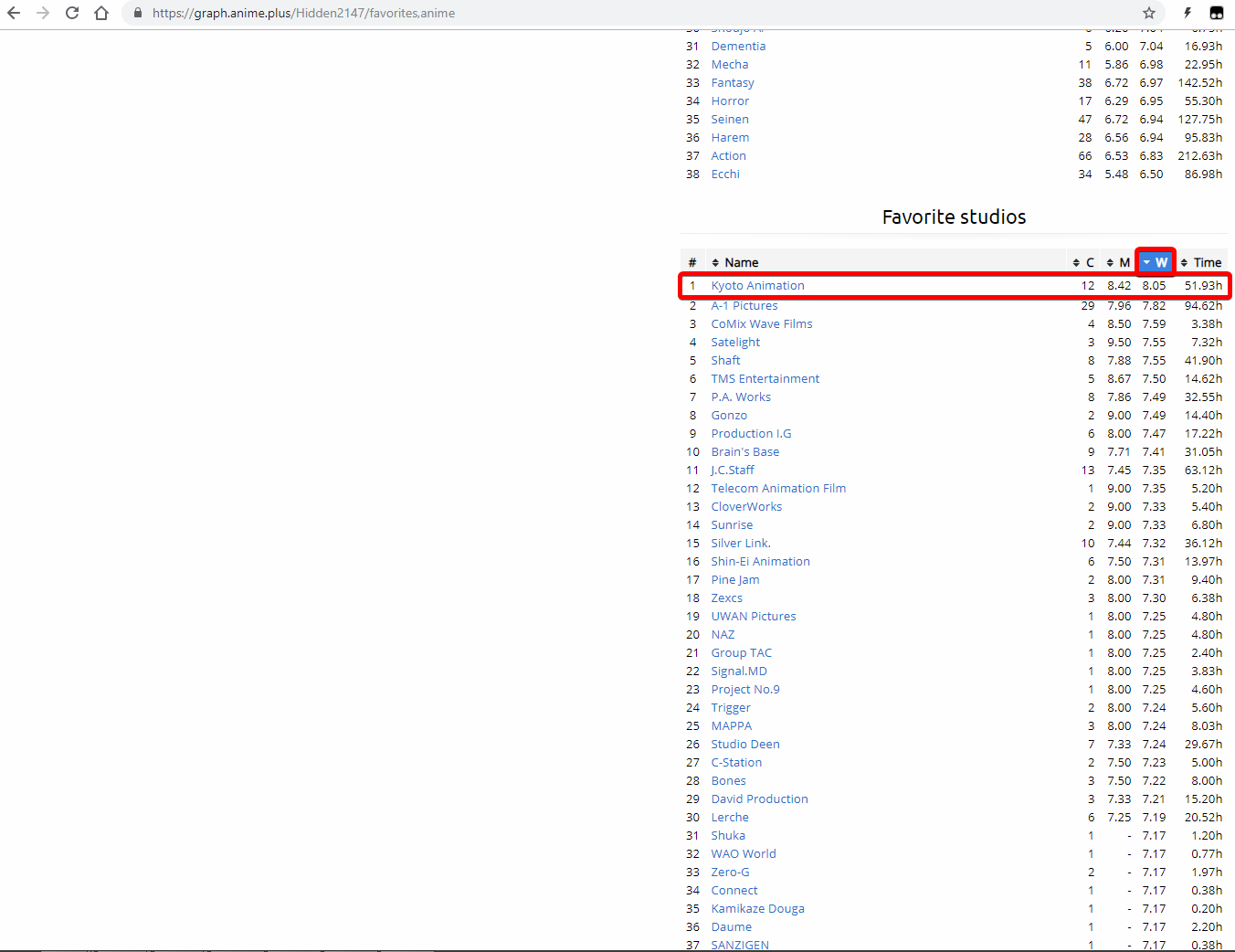This screenshot has height=952, width=1235.
Task: Sort studios by W weighted score column
Action: (x=1156, y=262)
